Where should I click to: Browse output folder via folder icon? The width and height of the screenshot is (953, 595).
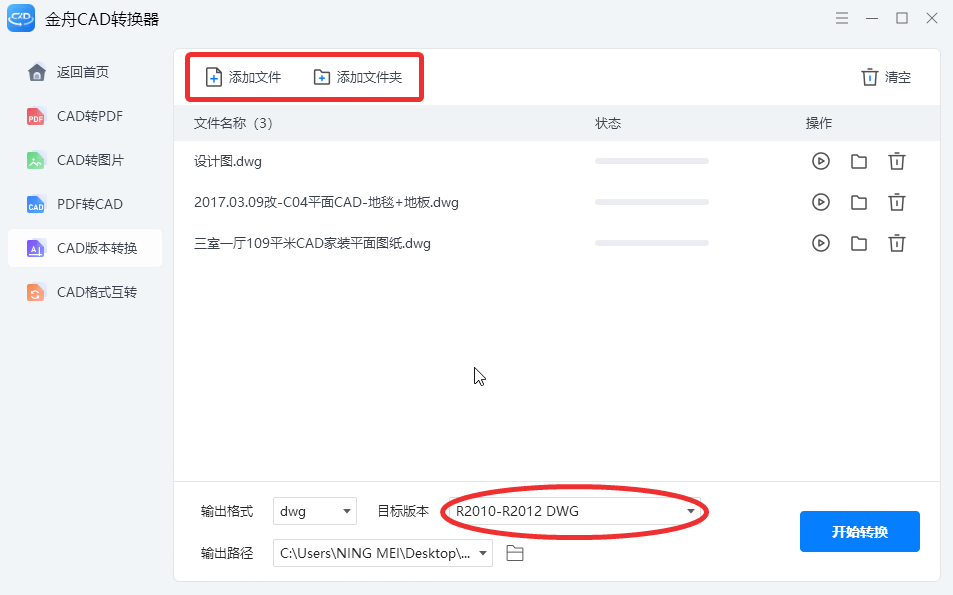pyautogui.click(x=515, y=553)
